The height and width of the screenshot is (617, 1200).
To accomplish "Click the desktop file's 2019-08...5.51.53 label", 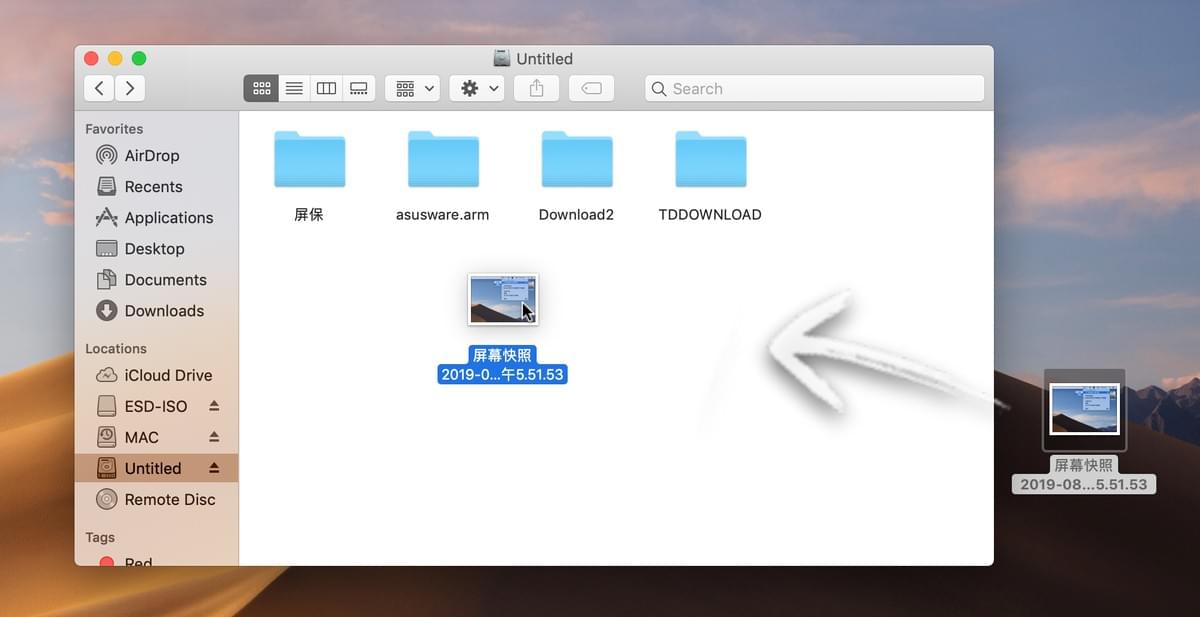I will tap(1084, 484).
